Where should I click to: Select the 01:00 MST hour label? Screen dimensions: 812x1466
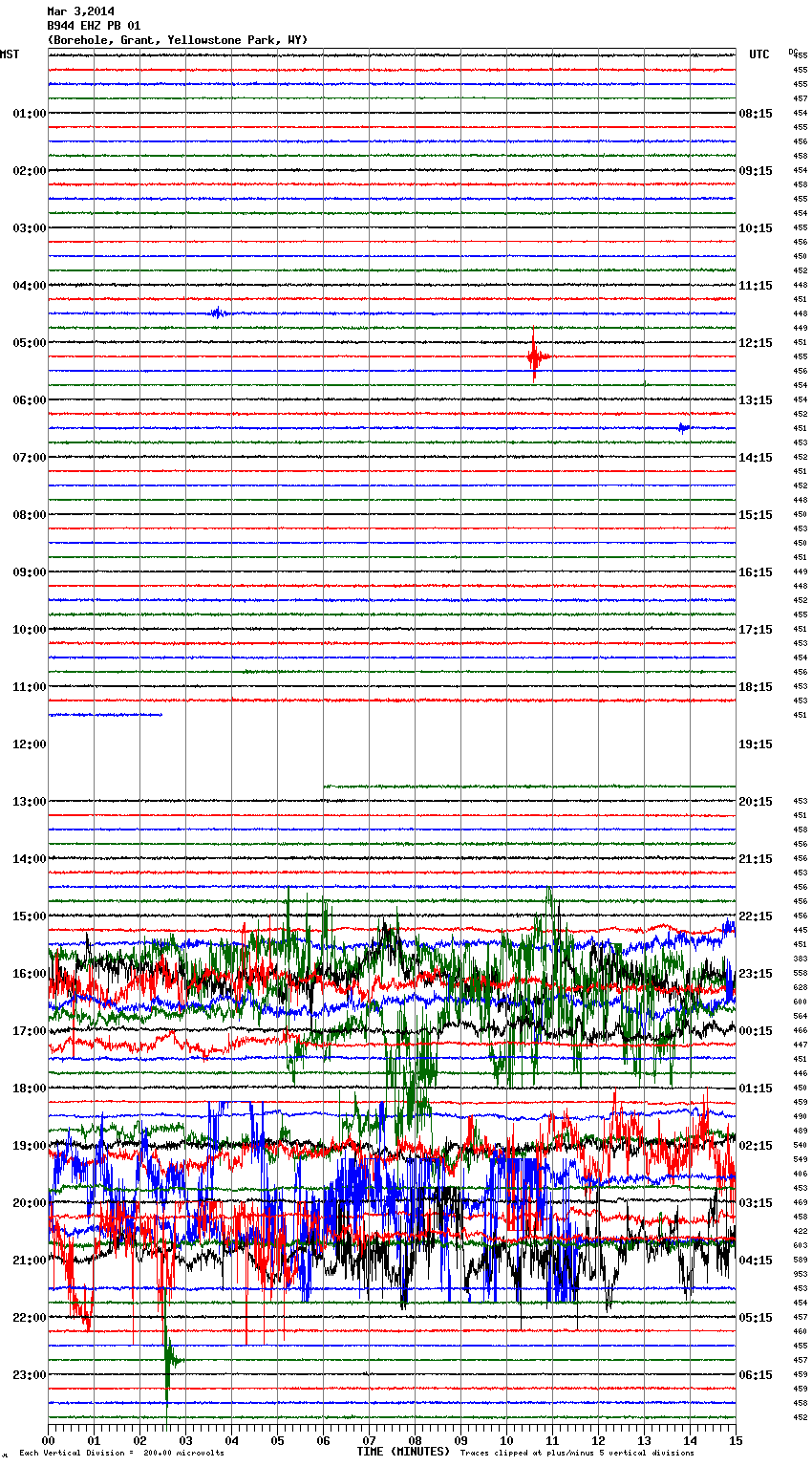[x=30, y=114]
